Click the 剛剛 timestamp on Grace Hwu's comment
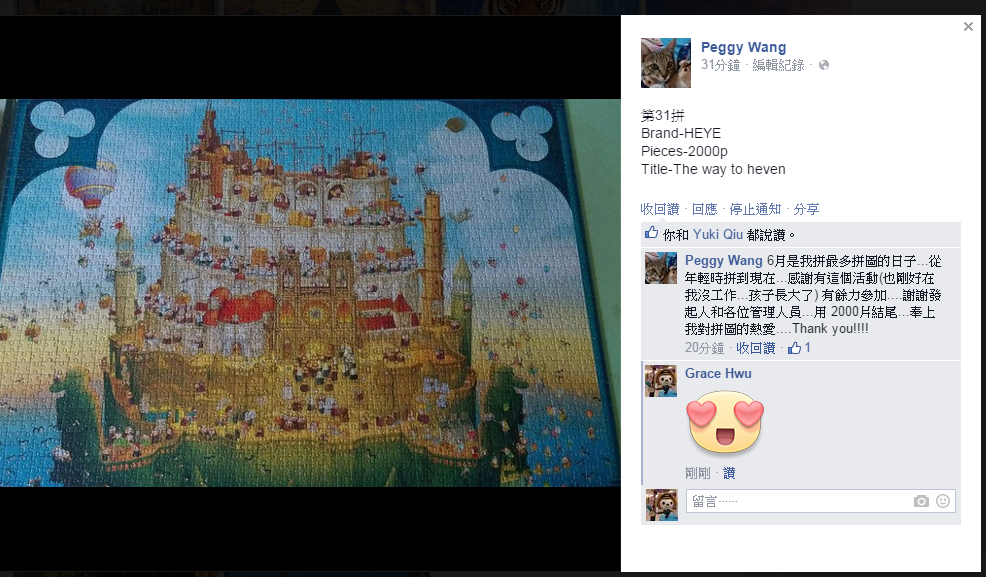 coord(698,473)
